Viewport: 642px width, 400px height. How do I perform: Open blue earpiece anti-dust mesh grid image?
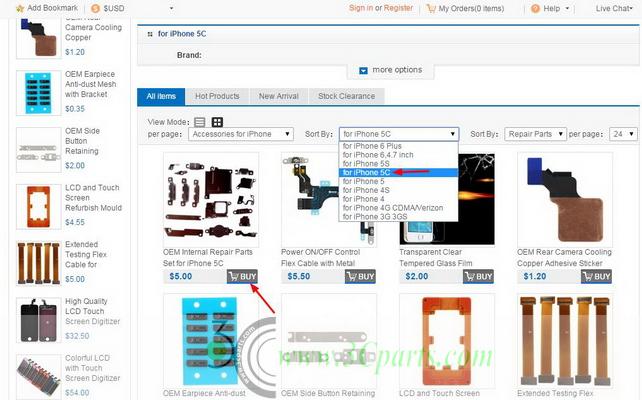(211, 341)
